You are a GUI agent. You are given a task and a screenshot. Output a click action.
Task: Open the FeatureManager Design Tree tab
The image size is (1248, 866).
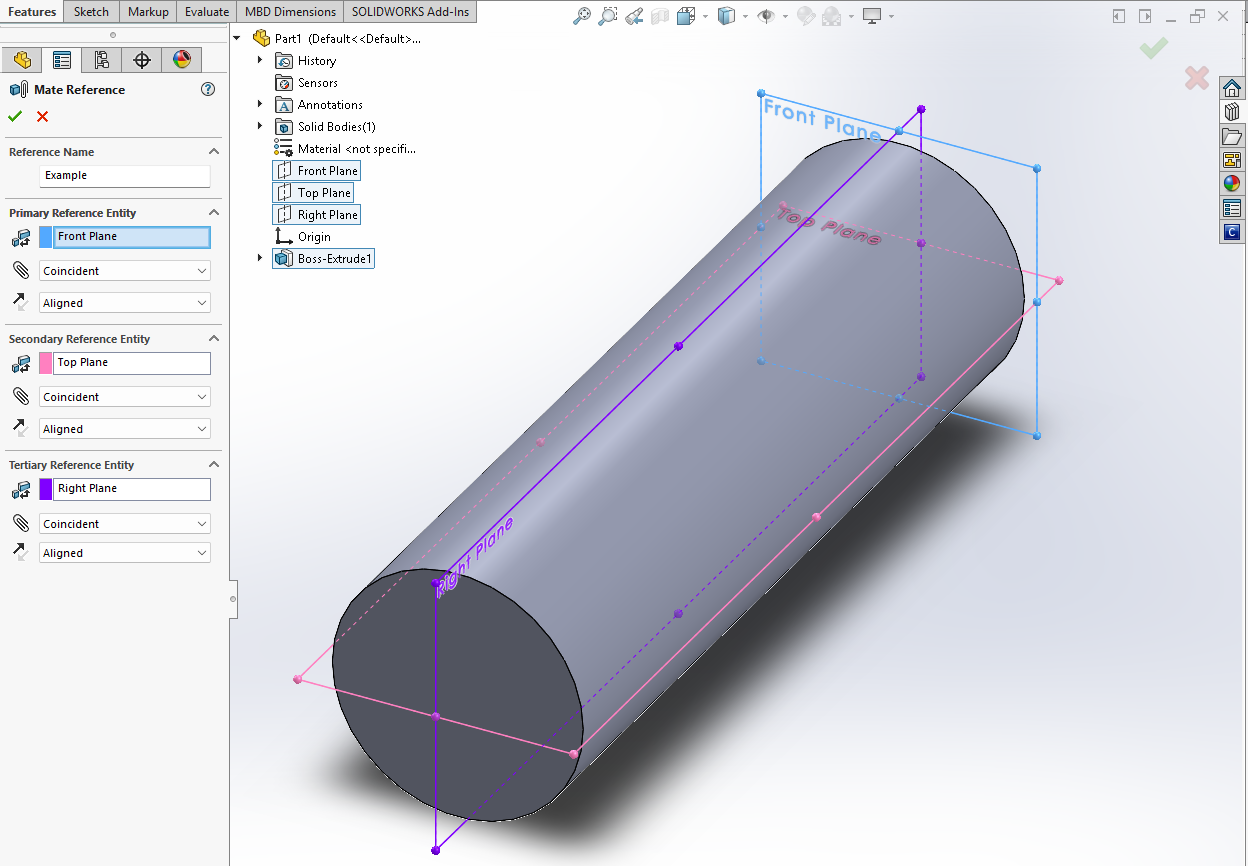[22, 60]
